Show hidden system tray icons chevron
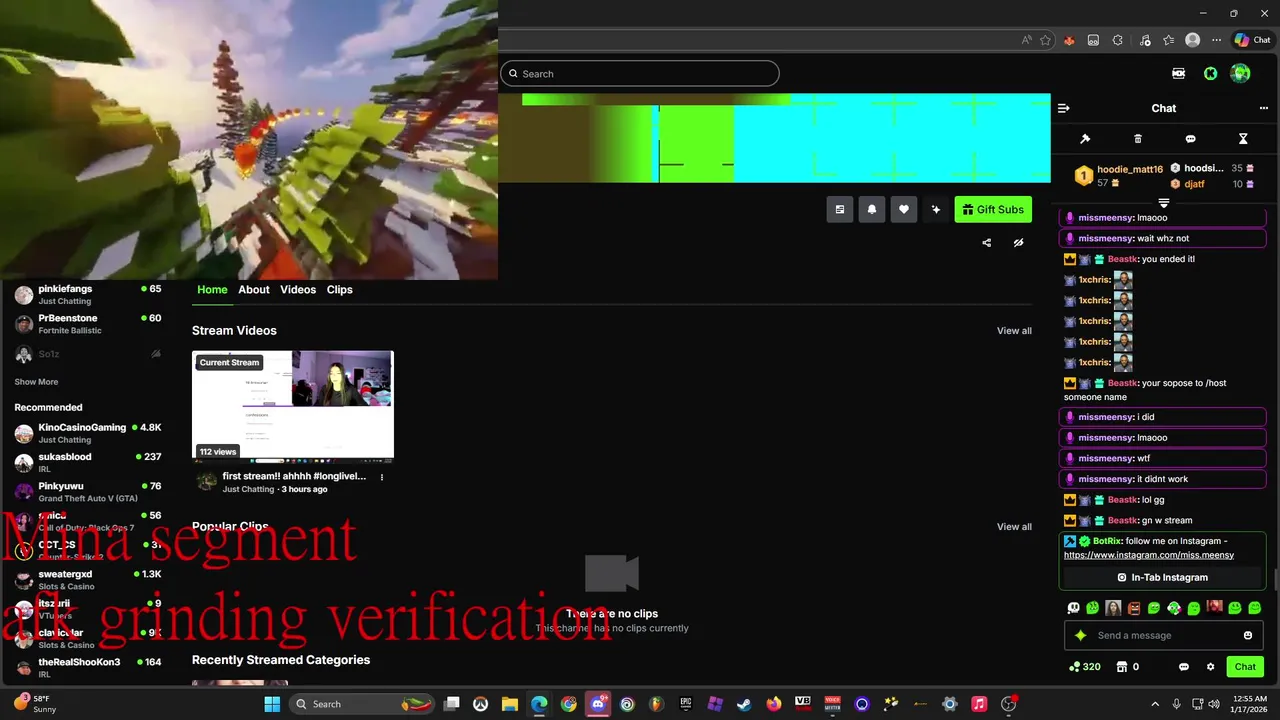The width and height of the screenshot is (1280, 720). pyautogui.click(x=1155, y=704)
